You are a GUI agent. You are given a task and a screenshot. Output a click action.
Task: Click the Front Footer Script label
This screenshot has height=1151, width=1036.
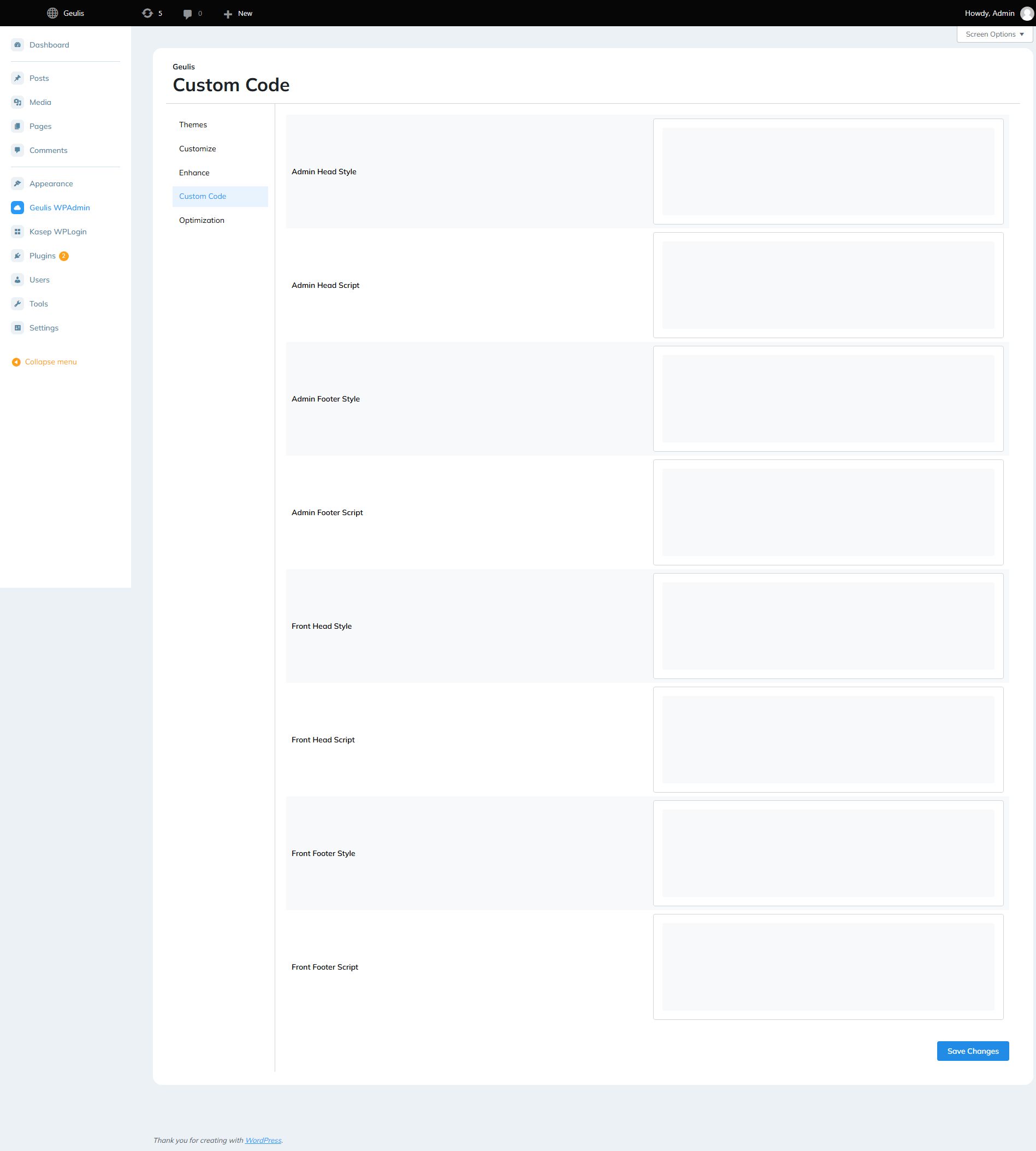coord(325,967)
